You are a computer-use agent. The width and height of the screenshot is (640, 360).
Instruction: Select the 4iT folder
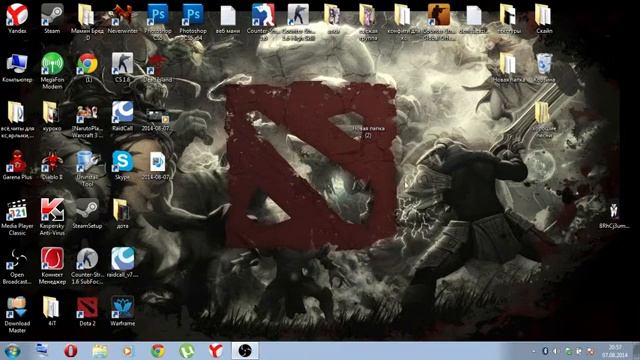tap(52, 311)
